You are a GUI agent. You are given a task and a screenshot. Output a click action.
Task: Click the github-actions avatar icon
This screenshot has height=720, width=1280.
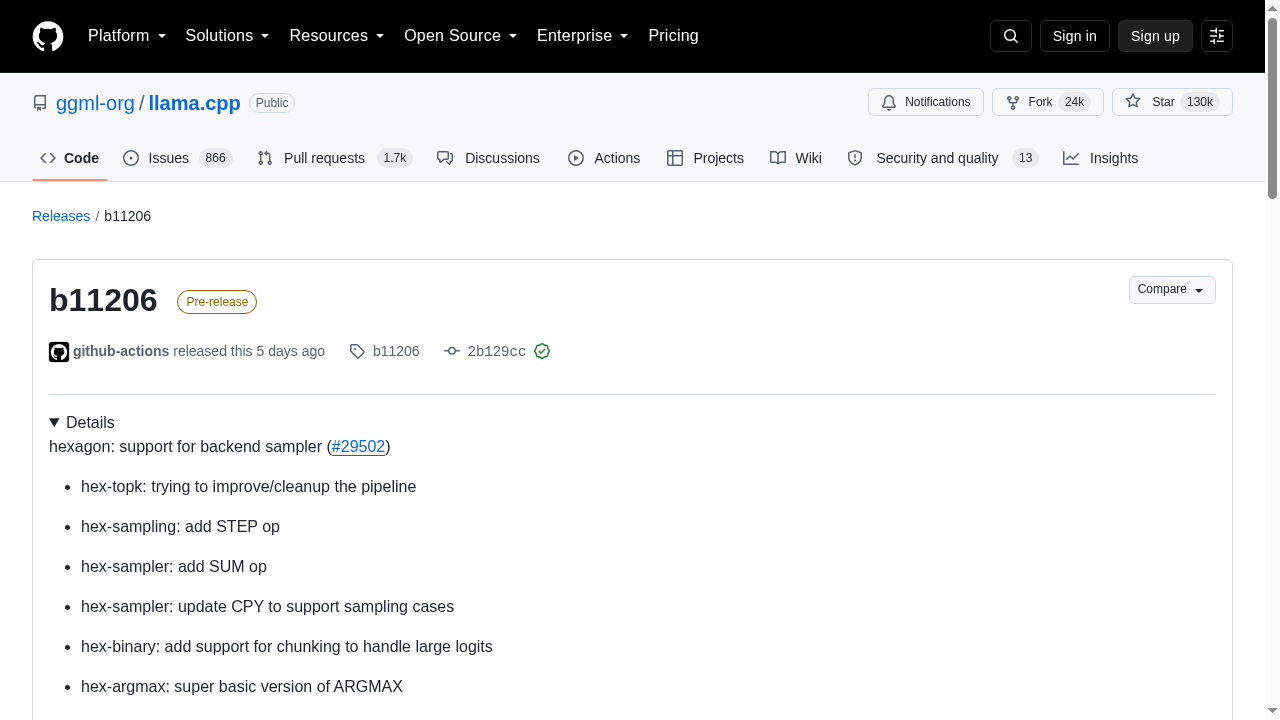(x=59, y=352)
